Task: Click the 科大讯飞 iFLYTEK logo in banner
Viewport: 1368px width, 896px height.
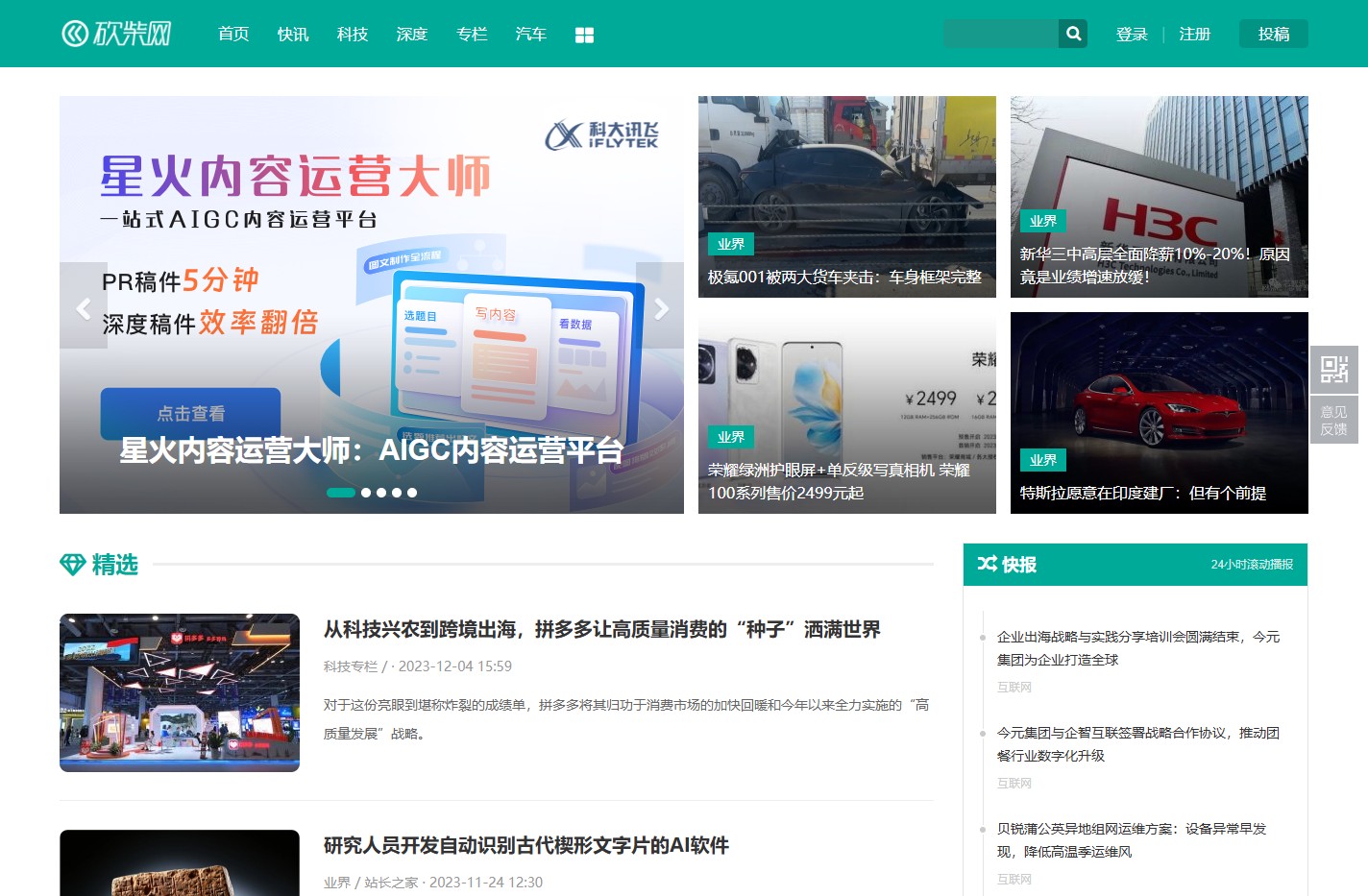Action: [602, 134]
